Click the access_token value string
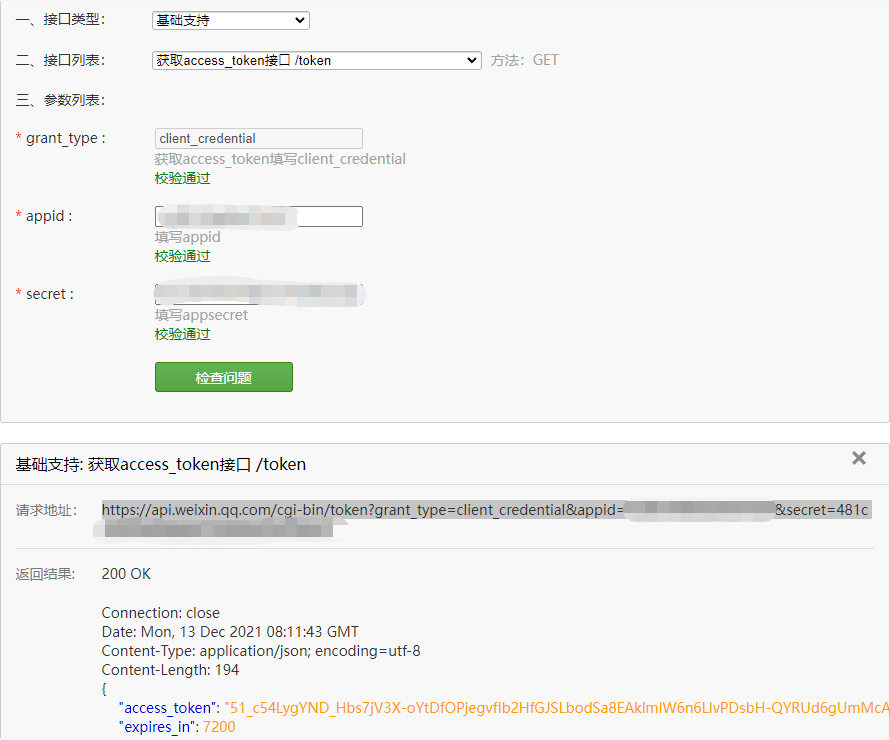 pos(557,708)
